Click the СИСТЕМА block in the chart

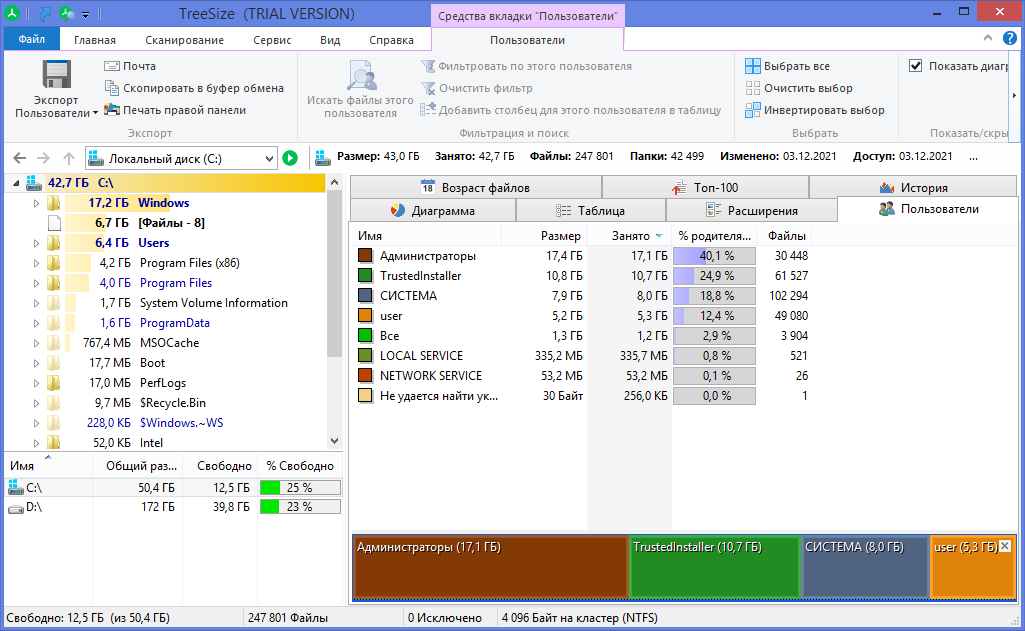(865, 567)
